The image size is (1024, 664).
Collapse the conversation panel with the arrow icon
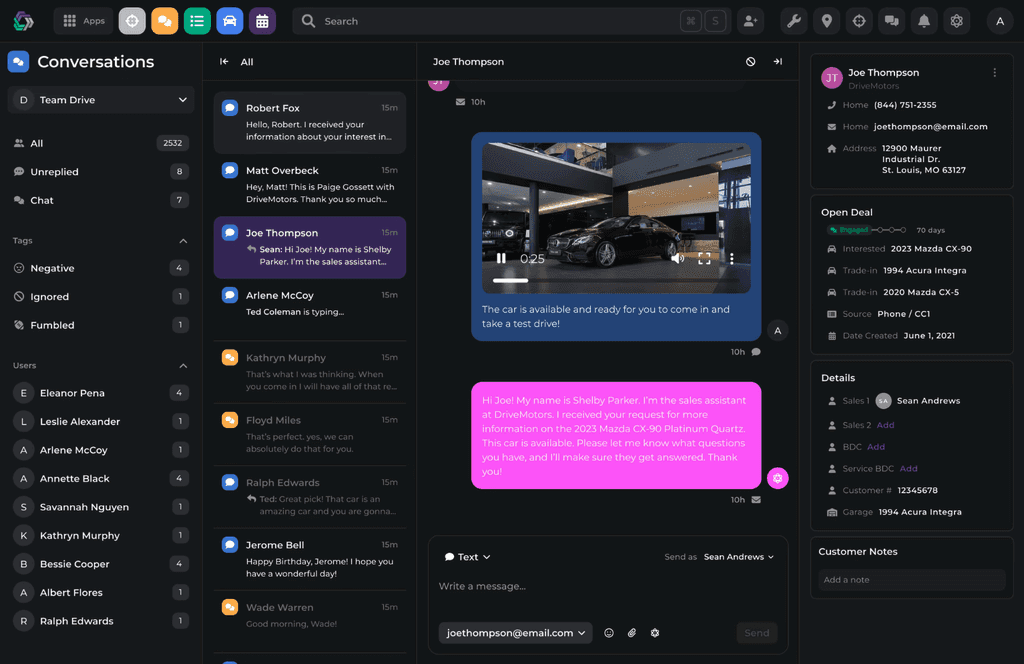click(778, 61)
